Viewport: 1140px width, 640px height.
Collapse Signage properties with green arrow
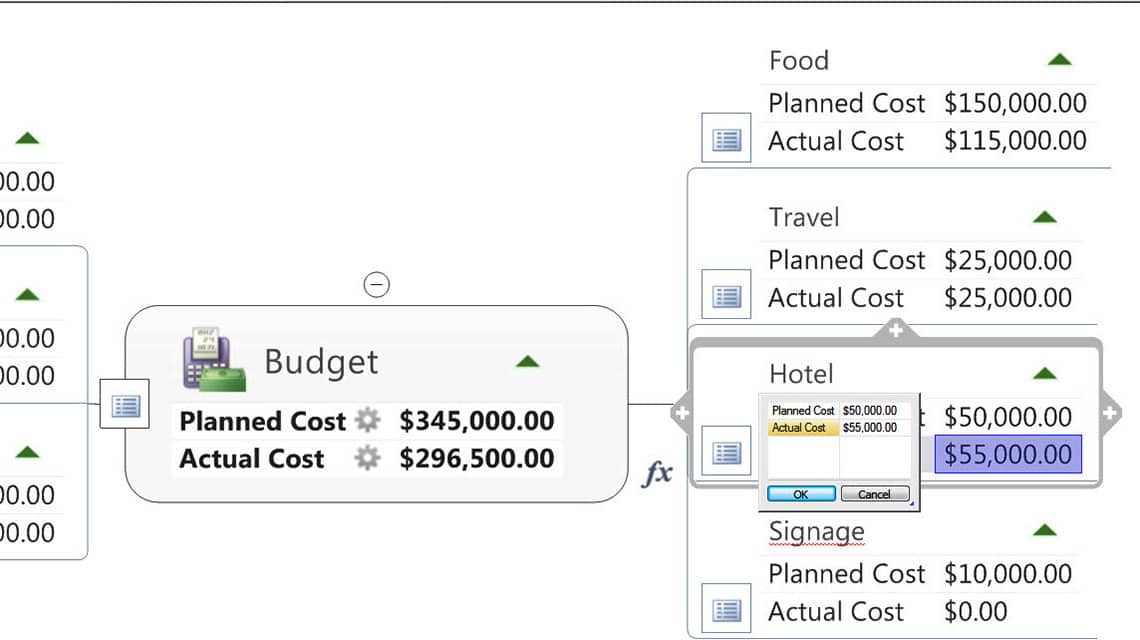(1045, 530)
